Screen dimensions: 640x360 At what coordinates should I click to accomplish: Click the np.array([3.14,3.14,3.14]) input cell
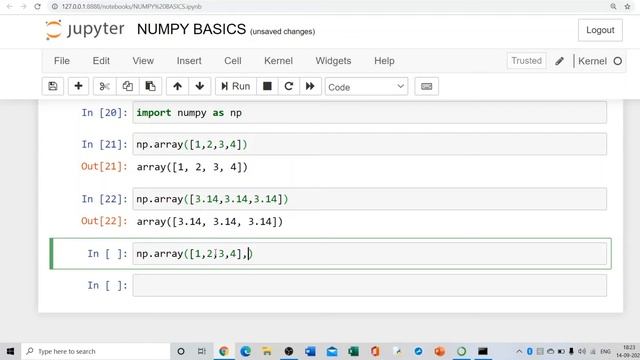(369, 199)
